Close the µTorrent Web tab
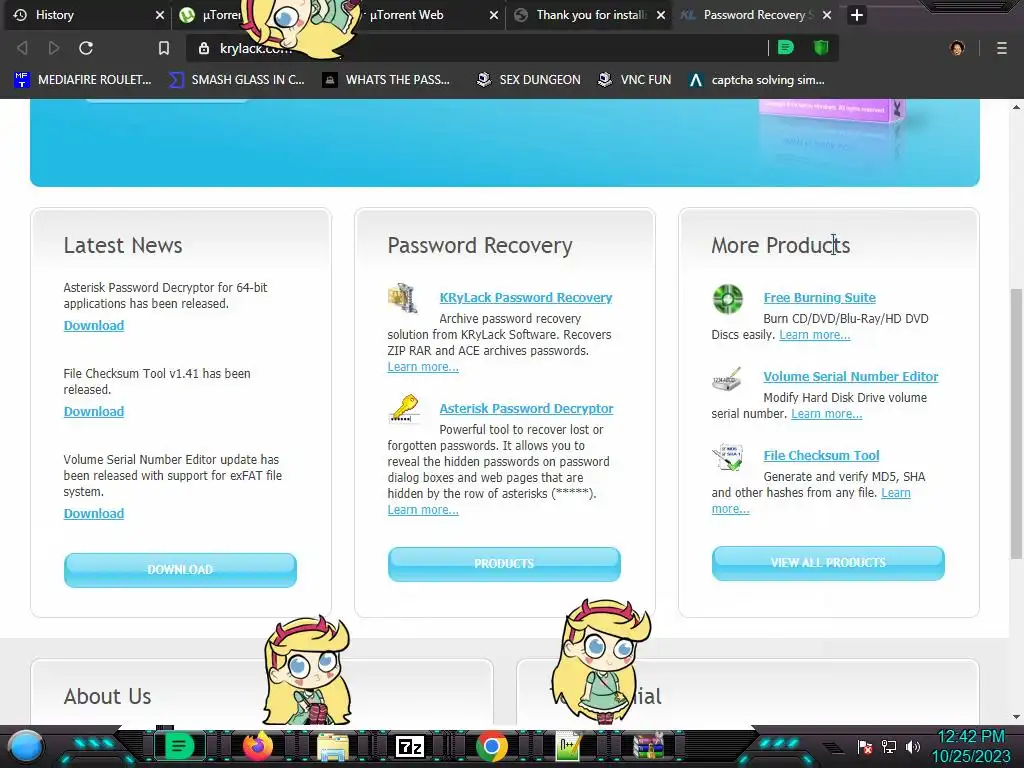1024x768 pixels. point(494,15)
